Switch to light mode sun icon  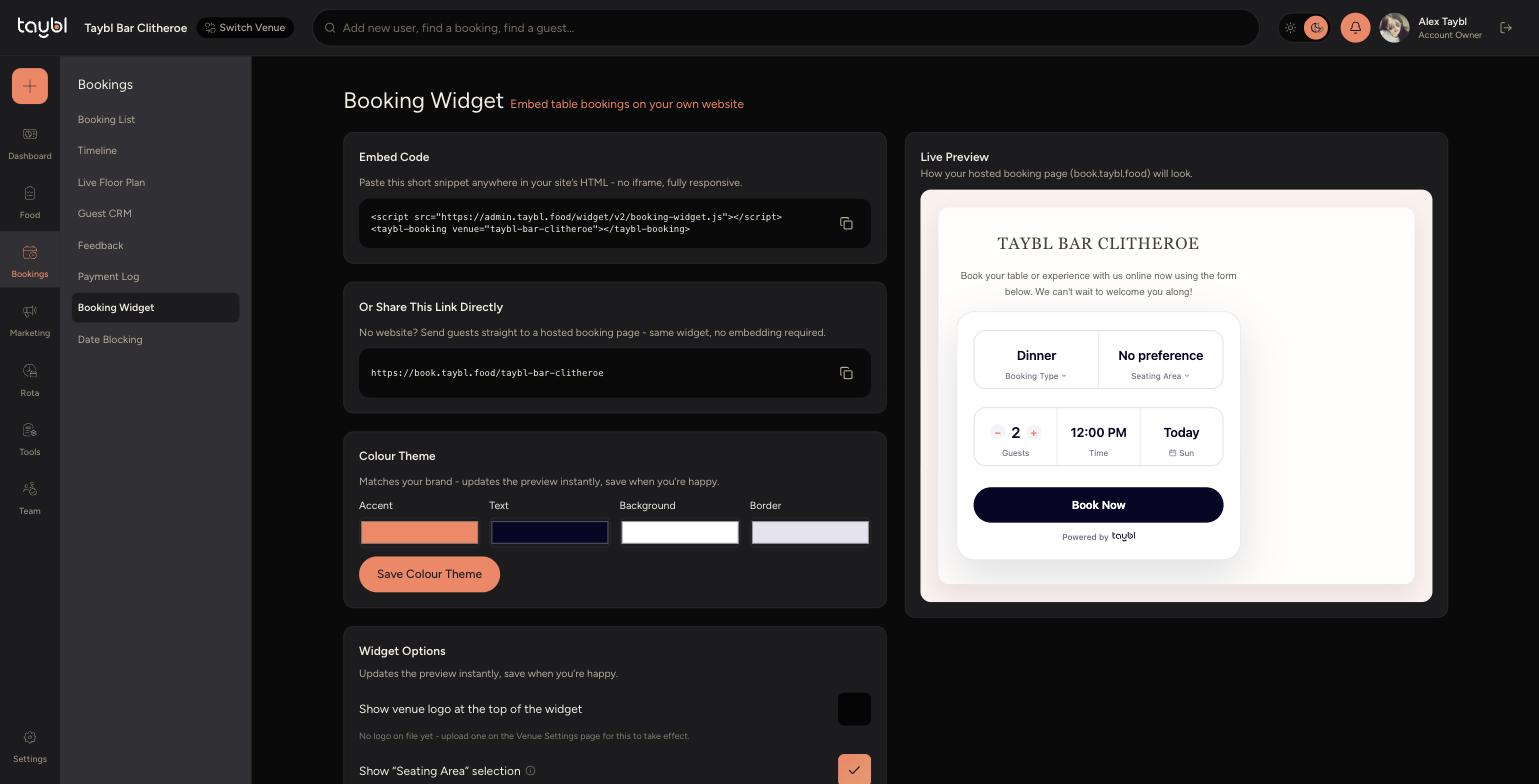[x=1290, y=28]
